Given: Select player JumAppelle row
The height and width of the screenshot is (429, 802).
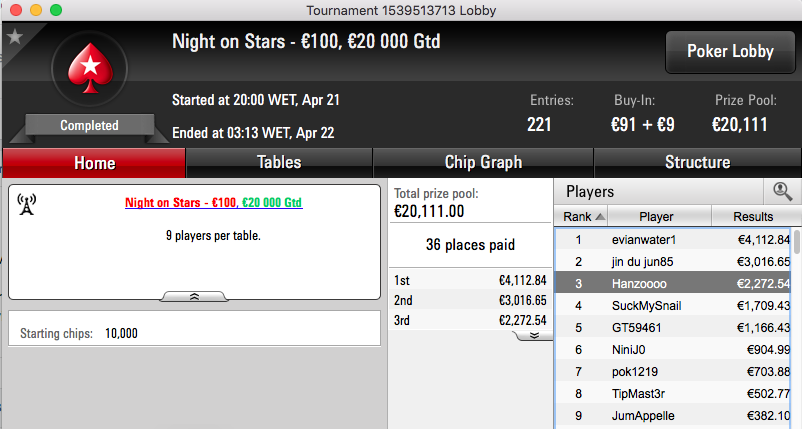Looking at the screenshot, I should click(x=673, y=416).
